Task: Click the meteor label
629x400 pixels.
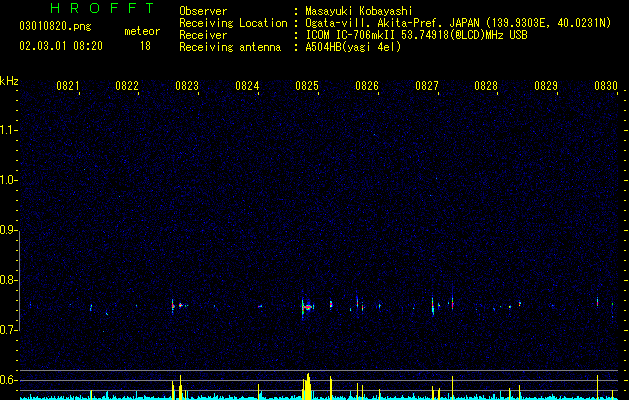Action: (142, 31)
